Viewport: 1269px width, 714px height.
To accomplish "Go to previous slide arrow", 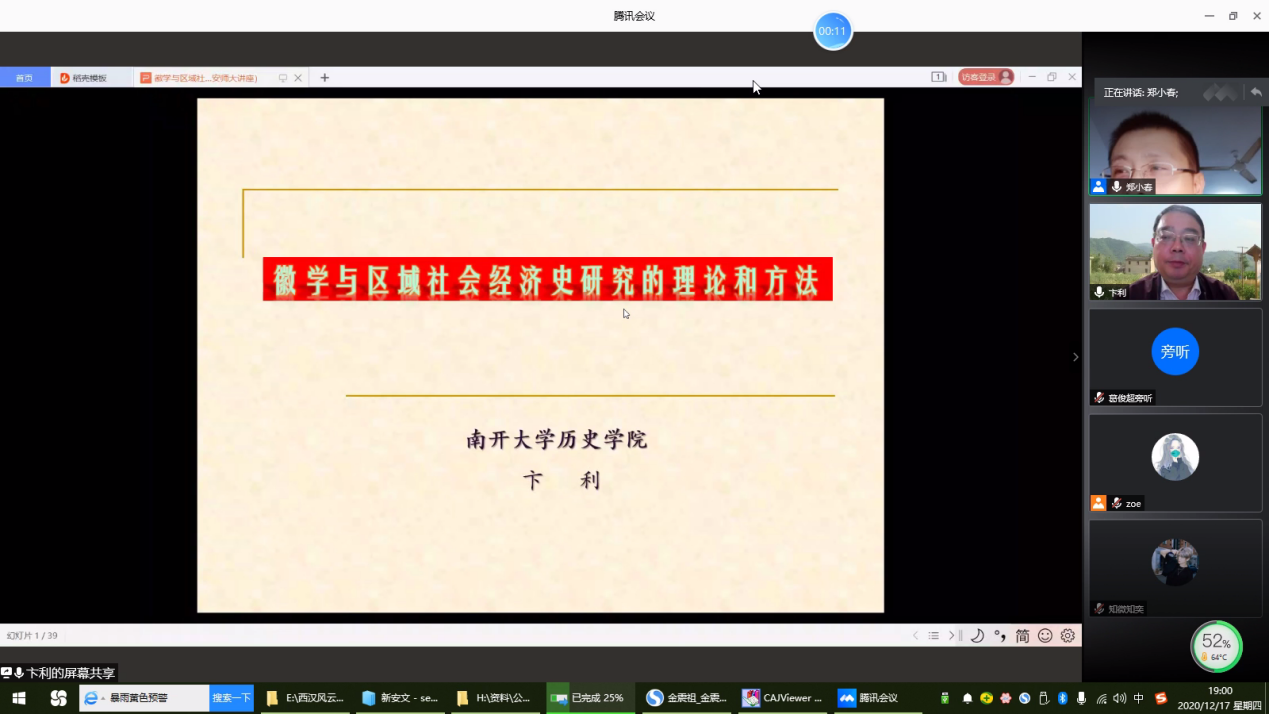I will 915,636.
